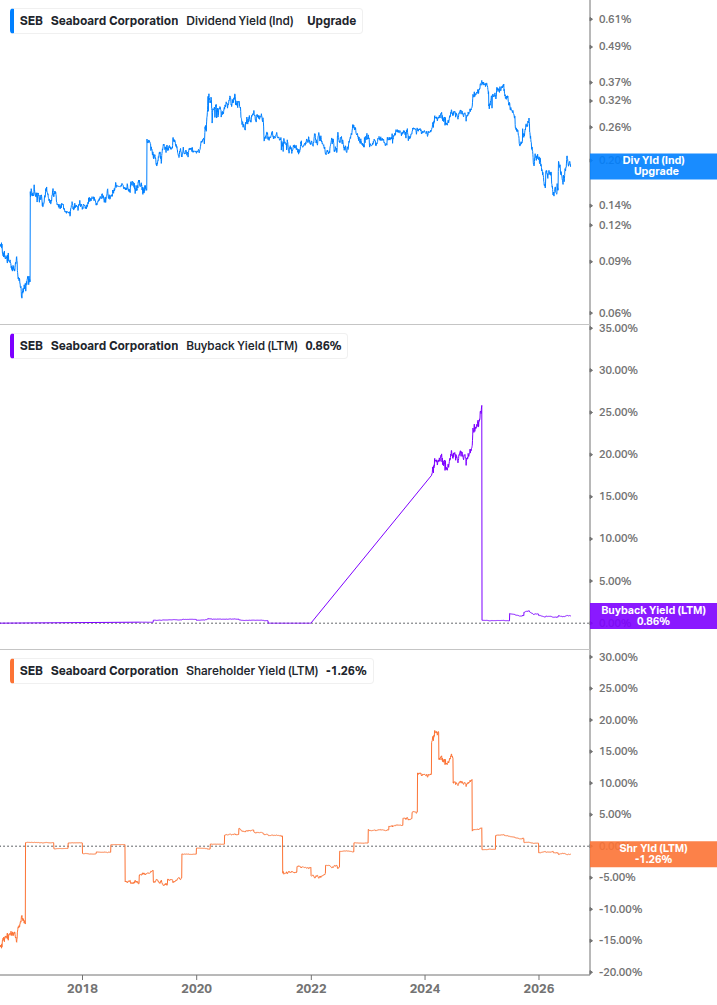This screenshot has height=1005, width=717.
Task: Click the purple Buyback Yield color bar
Action: 12,346
